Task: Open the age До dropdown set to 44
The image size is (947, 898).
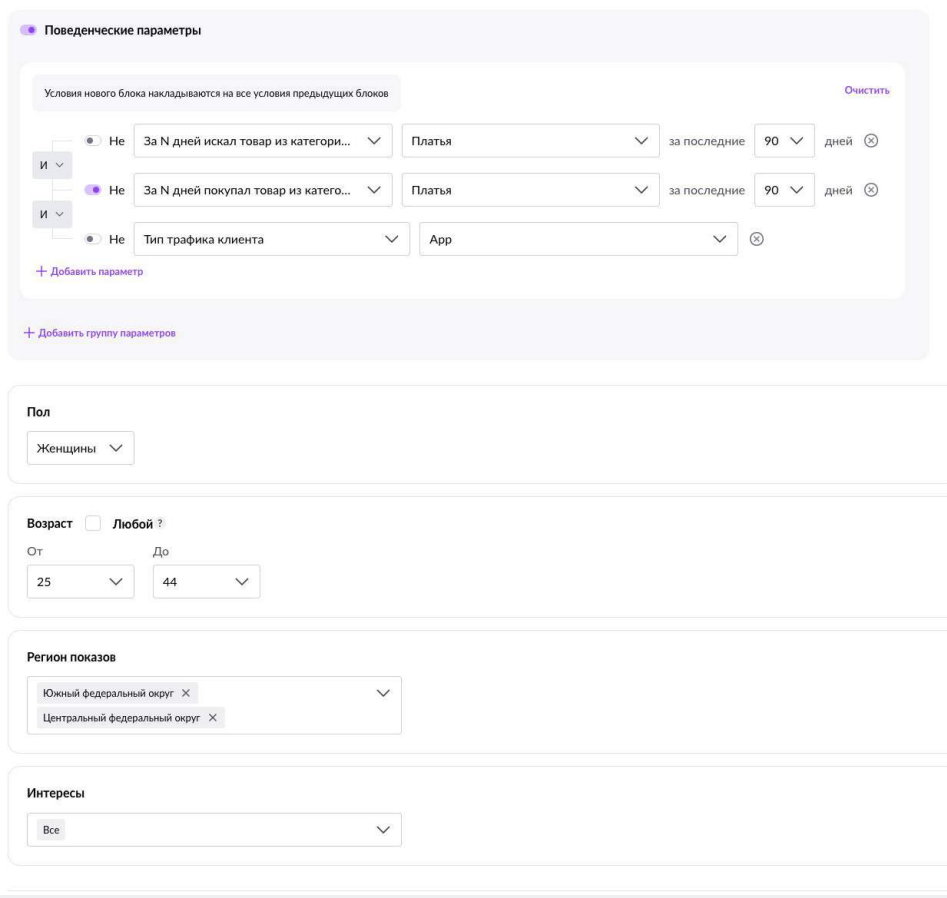Action: point(206,582)
